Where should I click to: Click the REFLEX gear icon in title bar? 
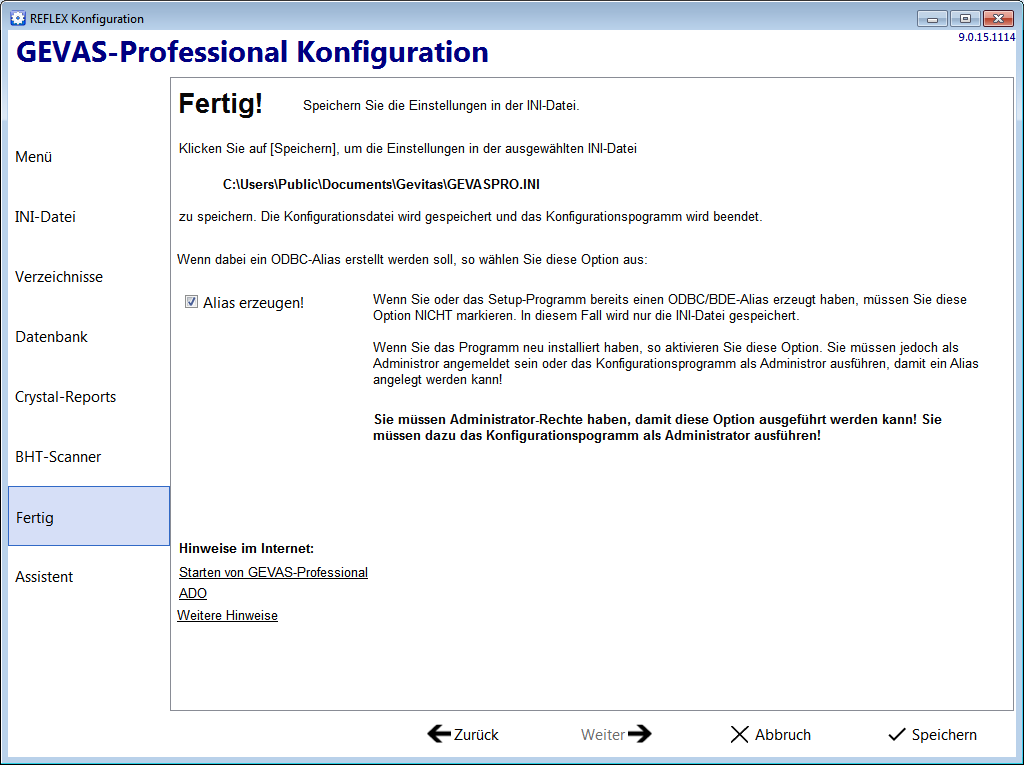click(x=18, y=18)
